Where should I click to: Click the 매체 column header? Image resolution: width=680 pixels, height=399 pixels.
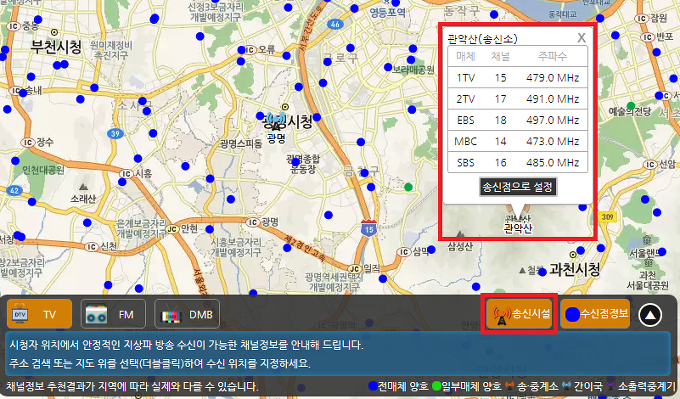pyautogui.click(x=466, y=56)
